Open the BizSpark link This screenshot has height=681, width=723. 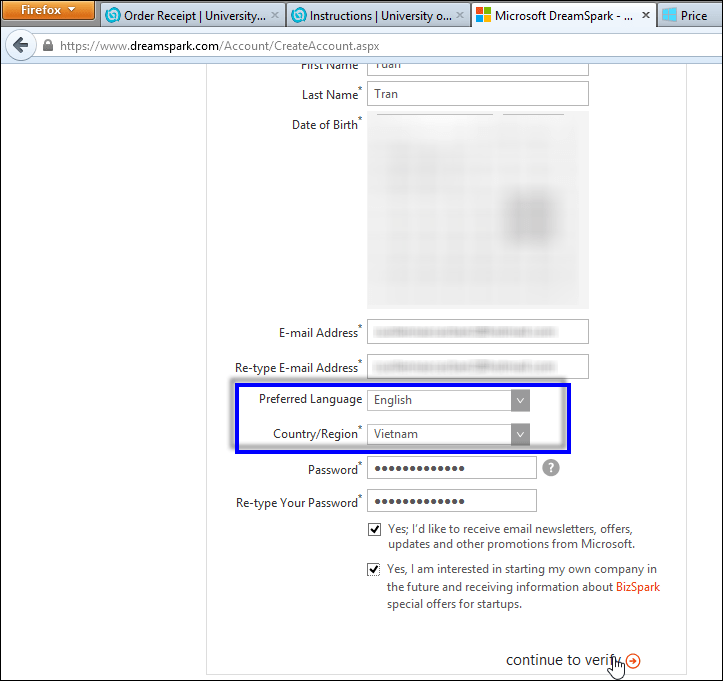tap(638, 587)
